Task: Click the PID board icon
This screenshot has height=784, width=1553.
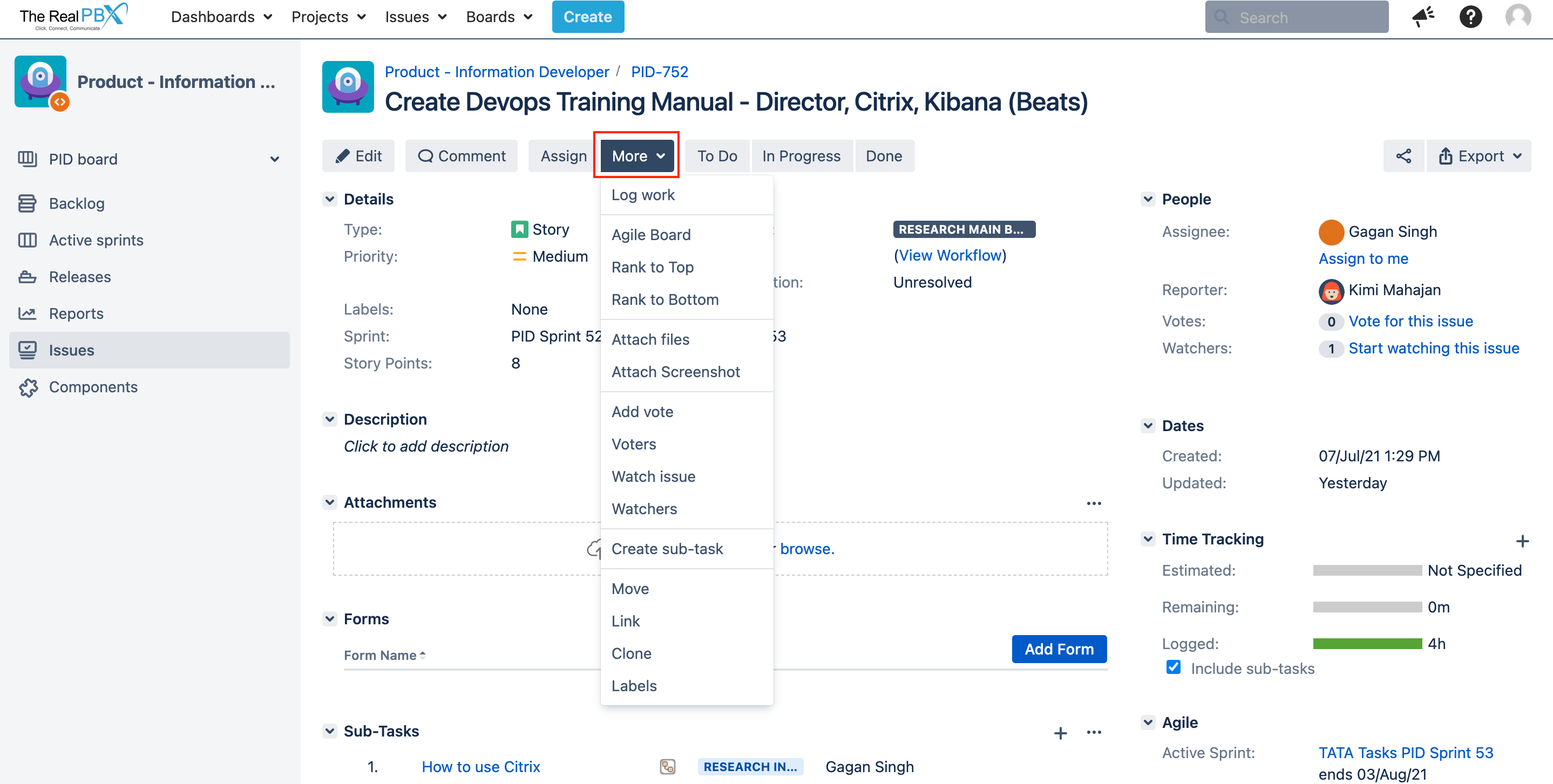Action: 27,159
